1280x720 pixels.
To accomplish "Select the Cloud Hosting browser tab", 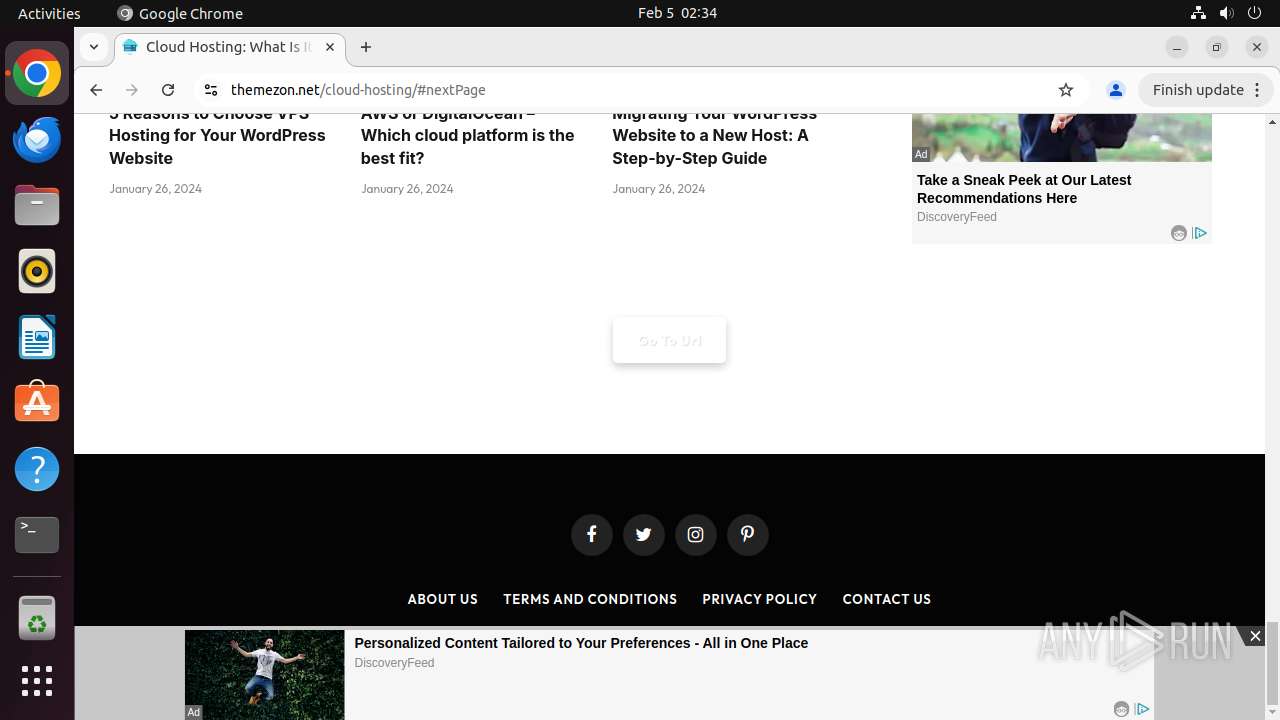I will click(x=228, y=47).
